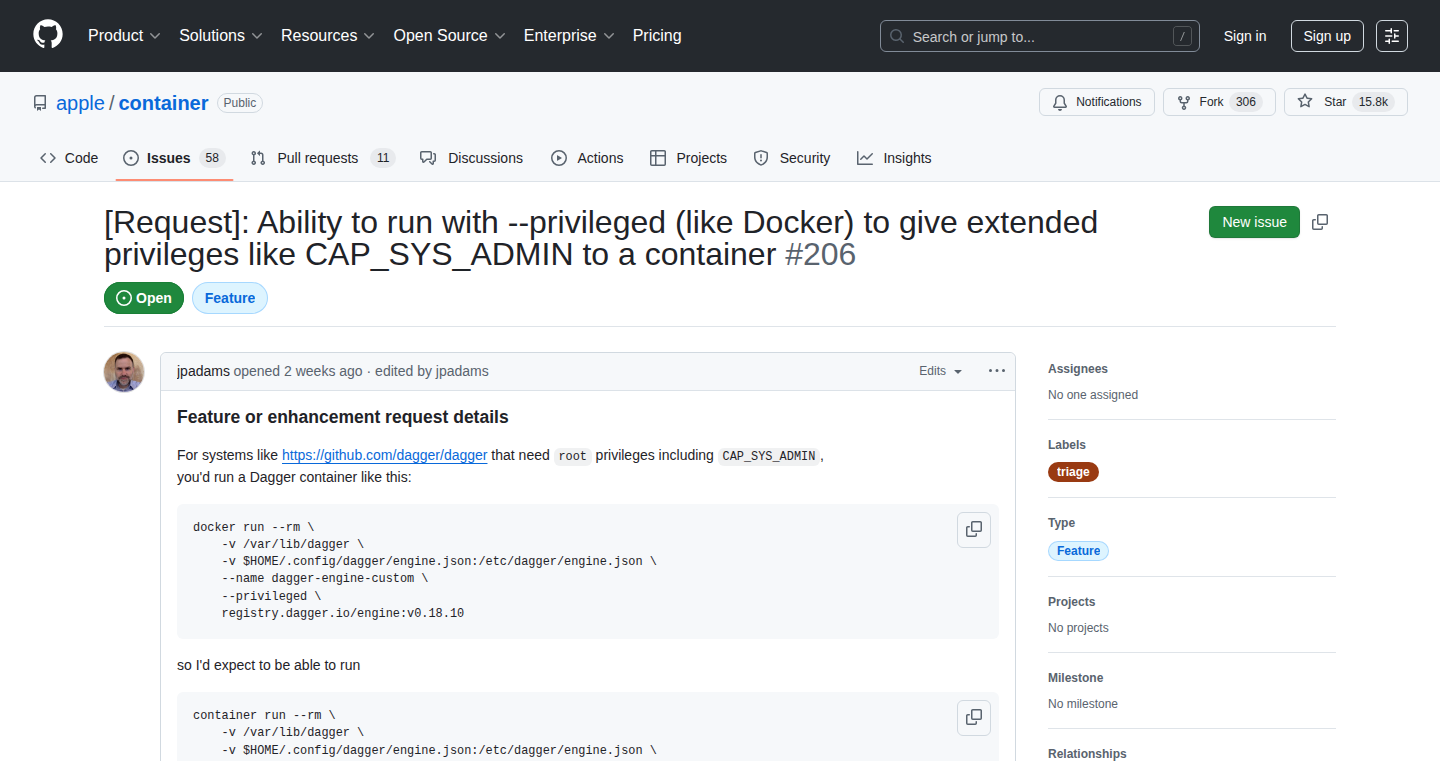The image size is (1440, 761).
Task: Click the 'Feature or enhancement request details' heading
Action: point(343,417)
